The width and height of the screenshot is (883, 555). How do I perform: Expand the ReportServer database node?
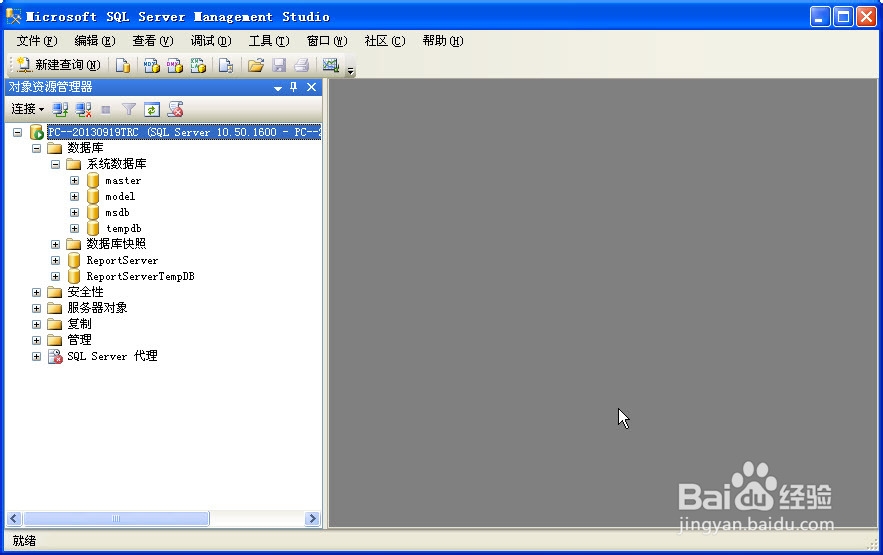[x=55, y=261]
